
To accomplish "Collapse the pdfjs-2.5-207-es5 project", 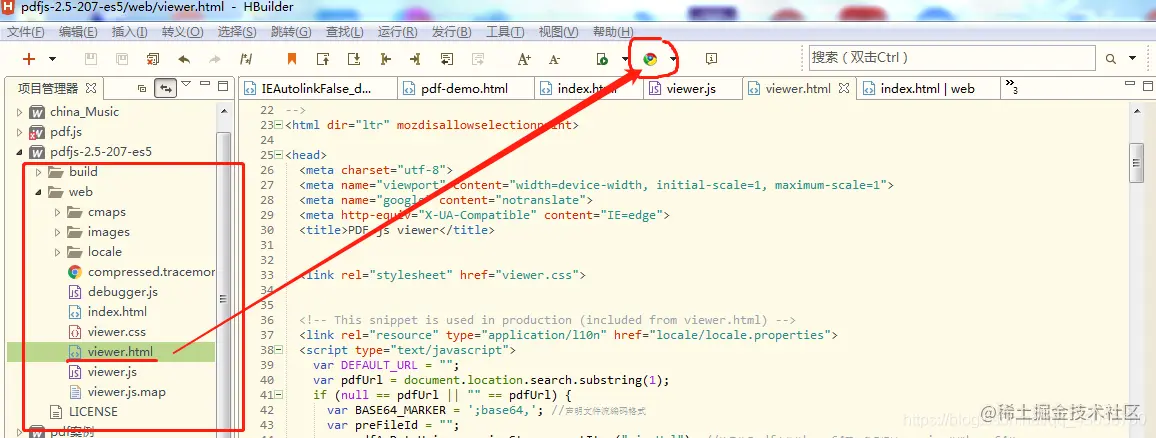I will 19,152.
